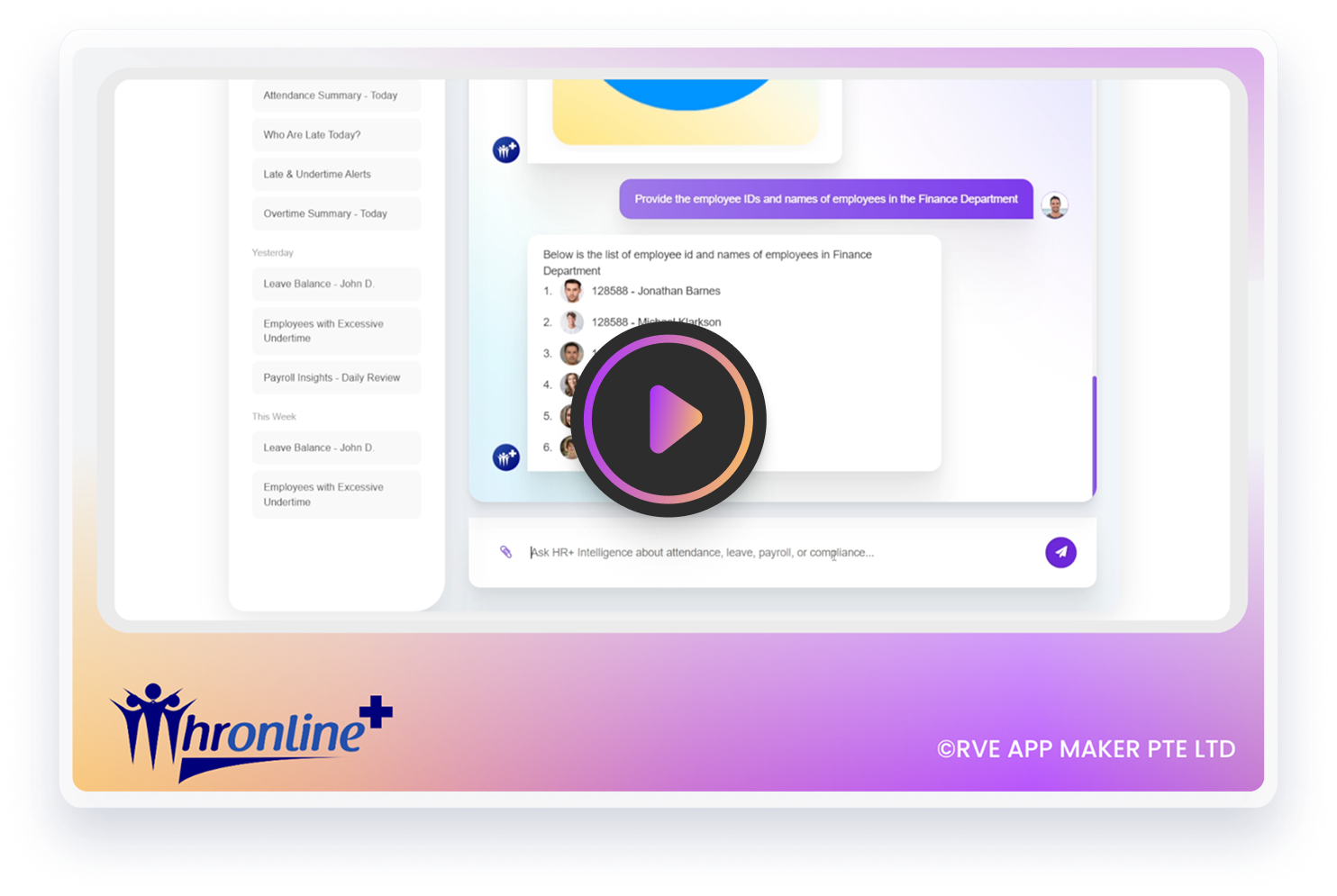This screenshot has height=896, width=1337.
Task: Click the user avatar next to the Finance Department question
Action: point(1054,205)
